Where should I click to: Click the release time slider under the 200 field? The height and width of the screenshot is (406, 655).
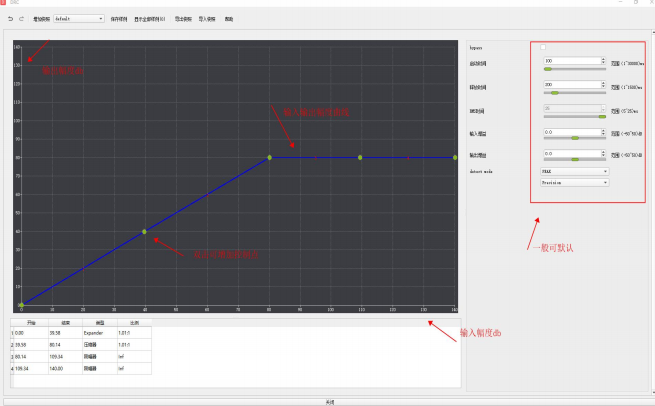574,93
